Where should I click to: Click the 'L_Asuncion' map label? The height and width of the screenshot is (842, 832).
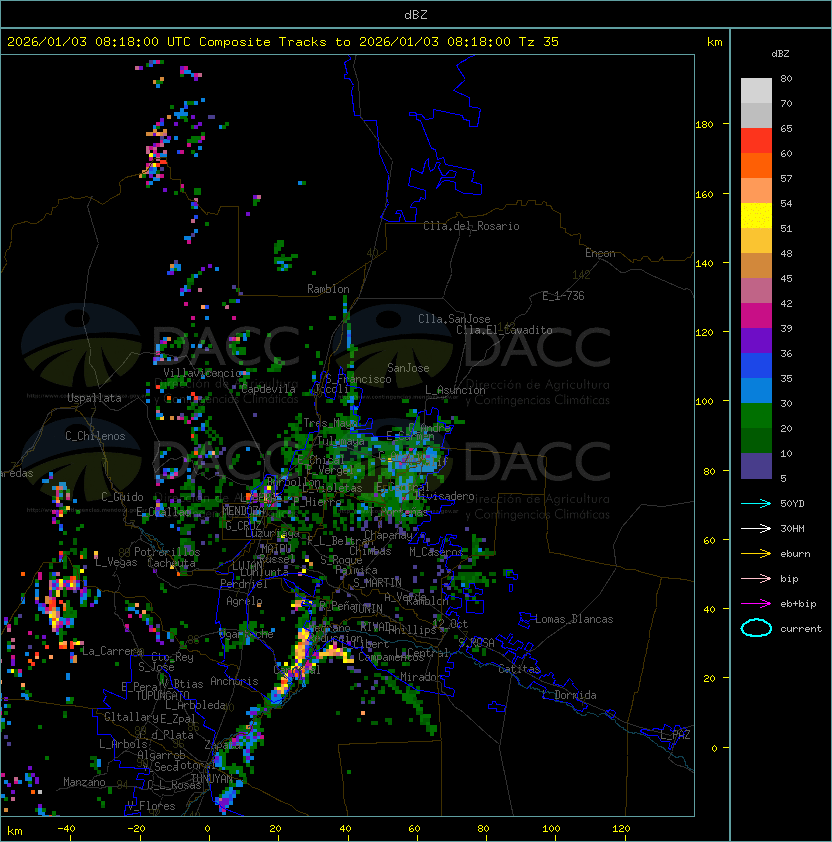pyautogui.click(x=455, y=390)
